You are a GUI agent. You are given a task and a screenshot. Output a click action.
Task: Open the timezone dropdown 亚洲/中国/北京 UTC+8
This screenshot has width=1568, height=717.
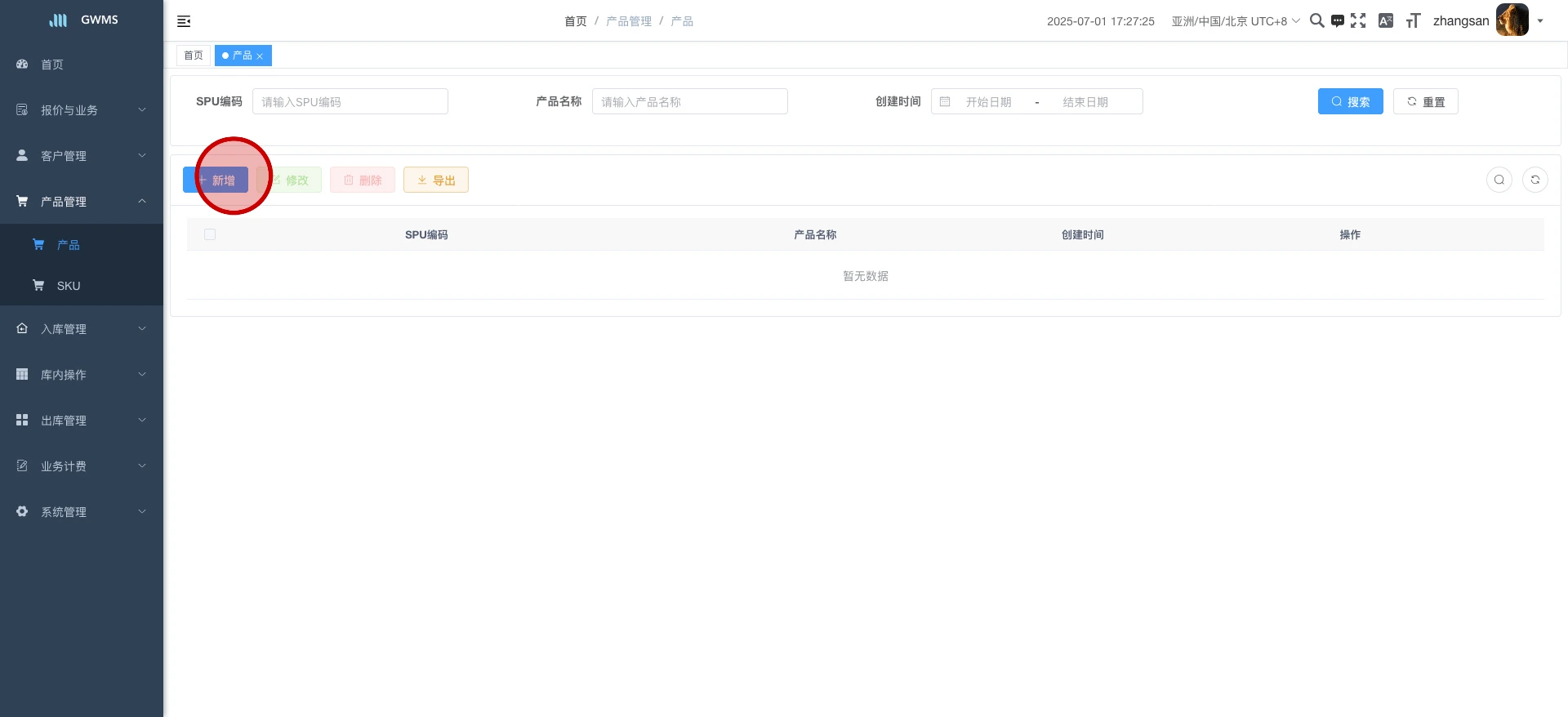(1235, 21)
